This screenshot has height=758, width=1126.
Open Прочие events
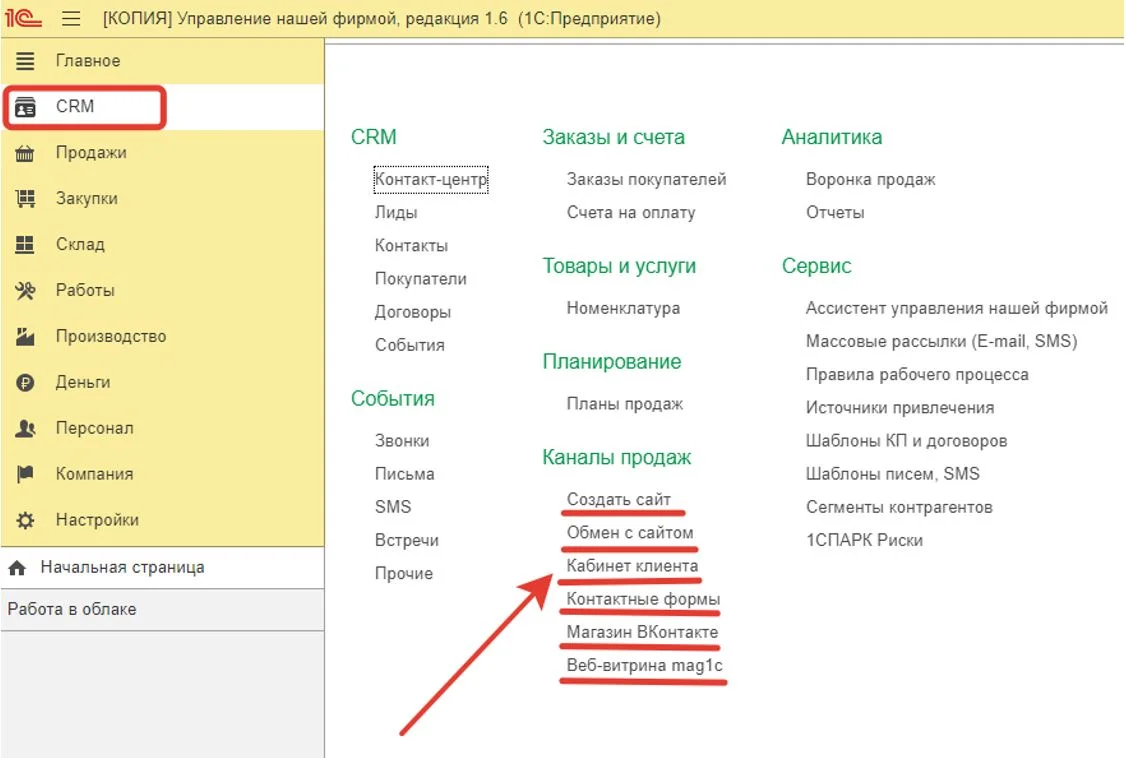[x=404, y=574]
